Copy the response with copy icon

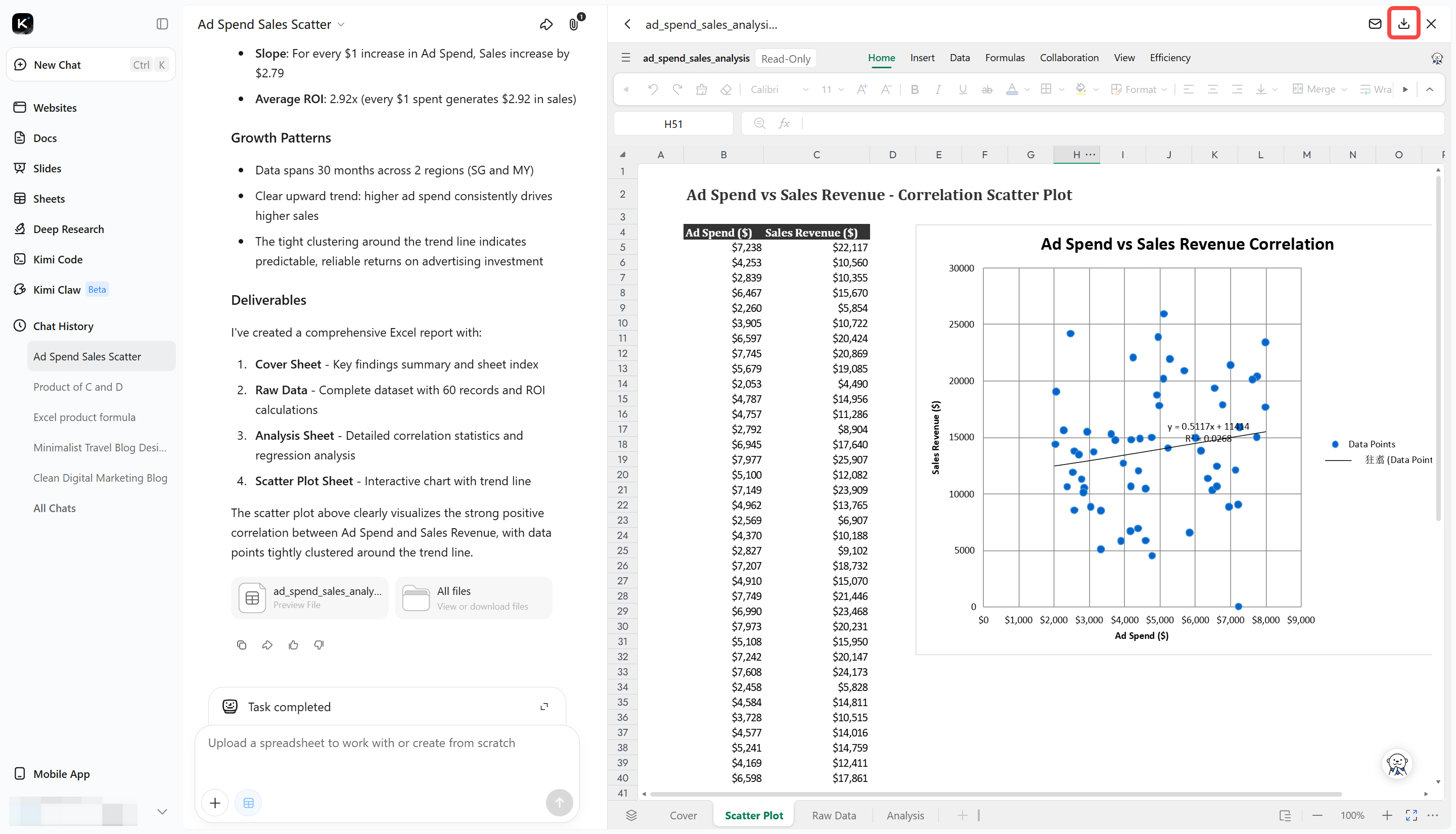[241, 645]
